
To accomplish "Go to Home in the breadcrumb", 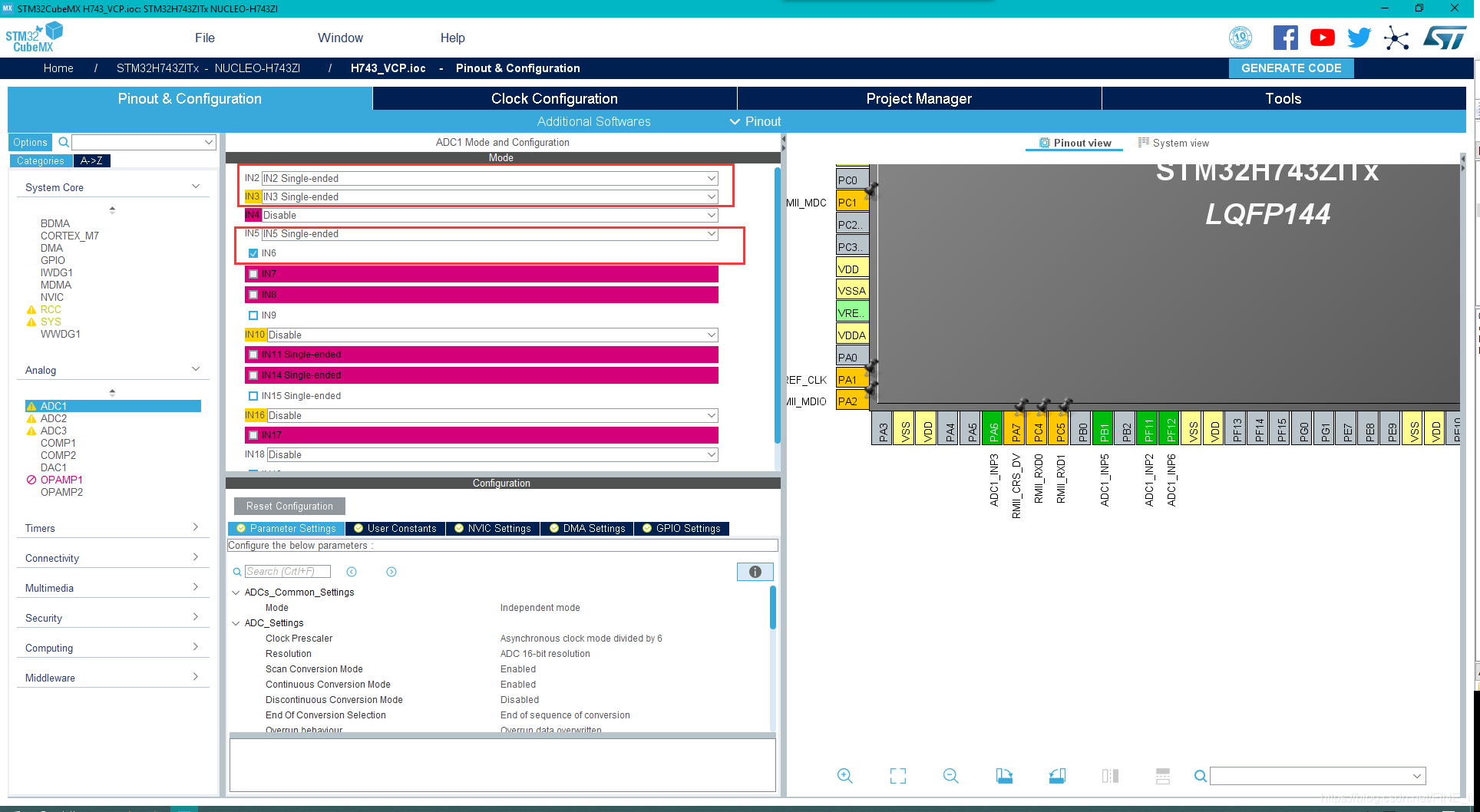I will [58, 68].
